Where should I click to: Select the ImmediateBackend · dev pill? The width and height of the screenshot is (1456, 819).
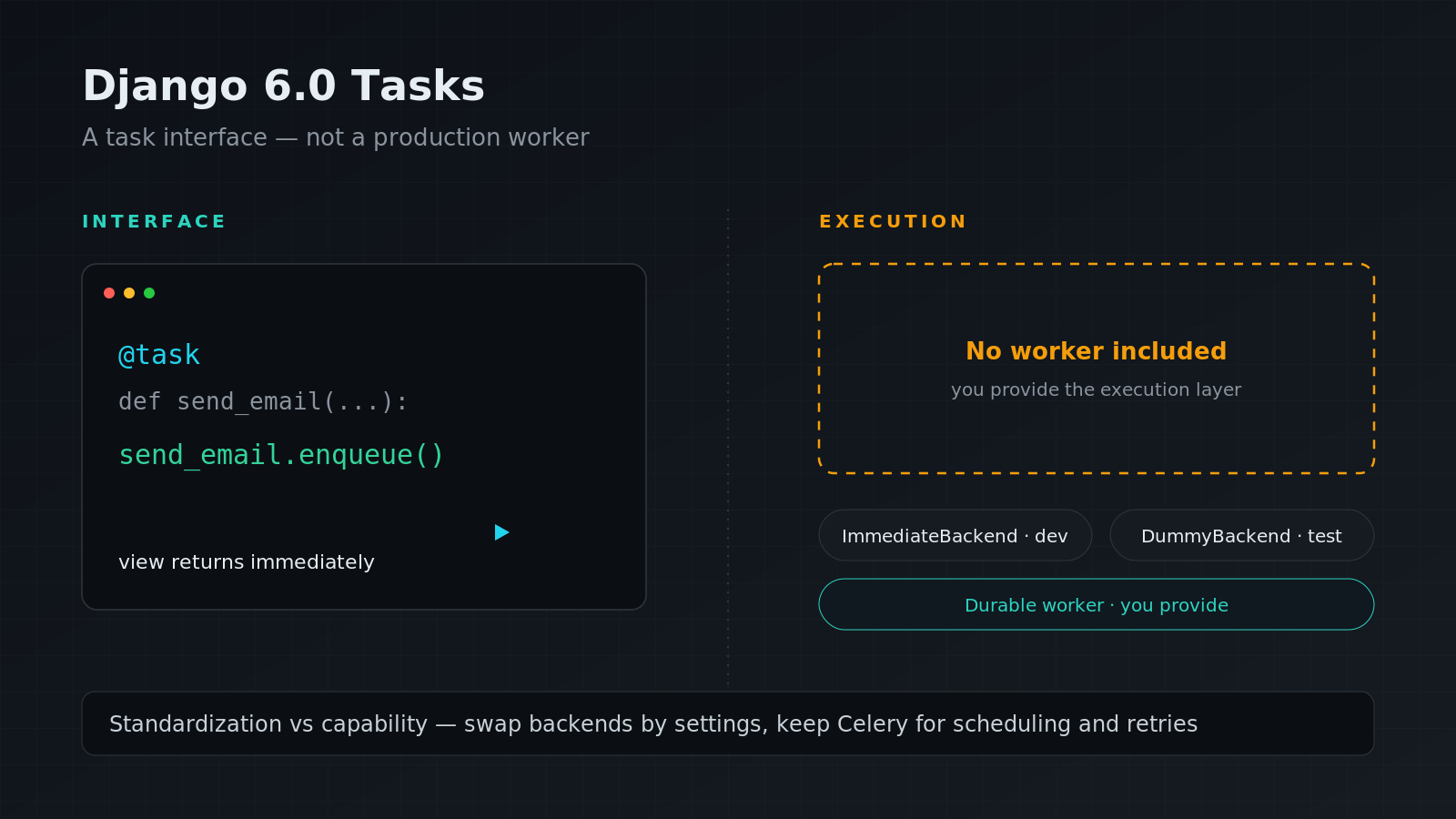click(x=955, y=535)
